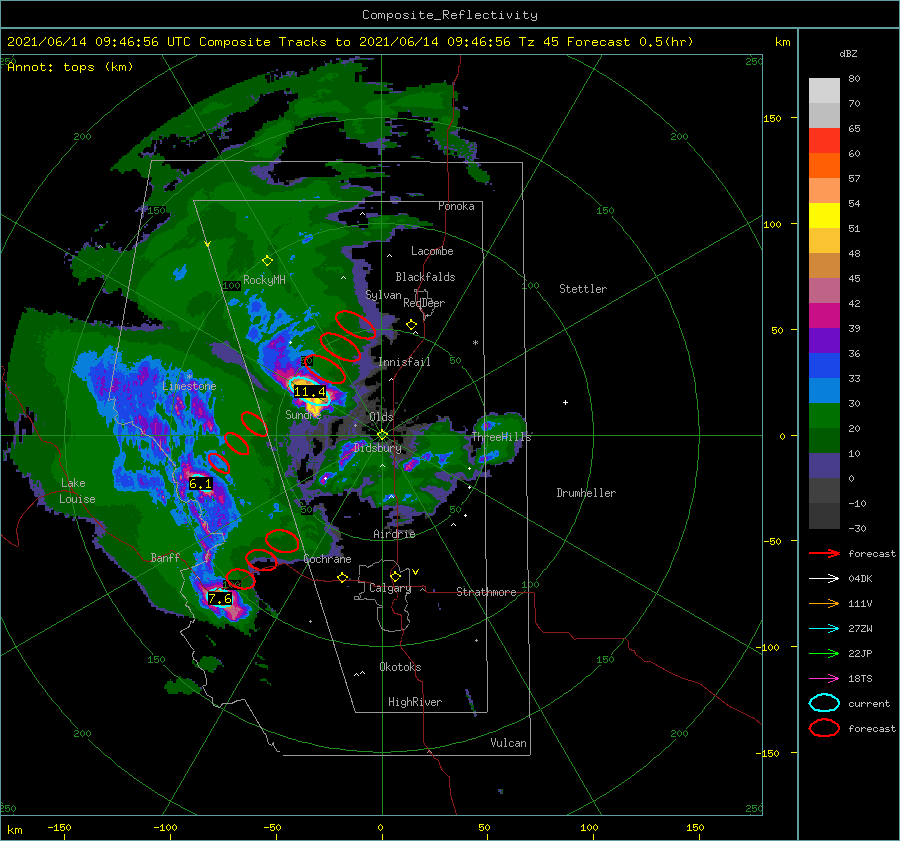Click the ThreeHills label

coord(501,437)
